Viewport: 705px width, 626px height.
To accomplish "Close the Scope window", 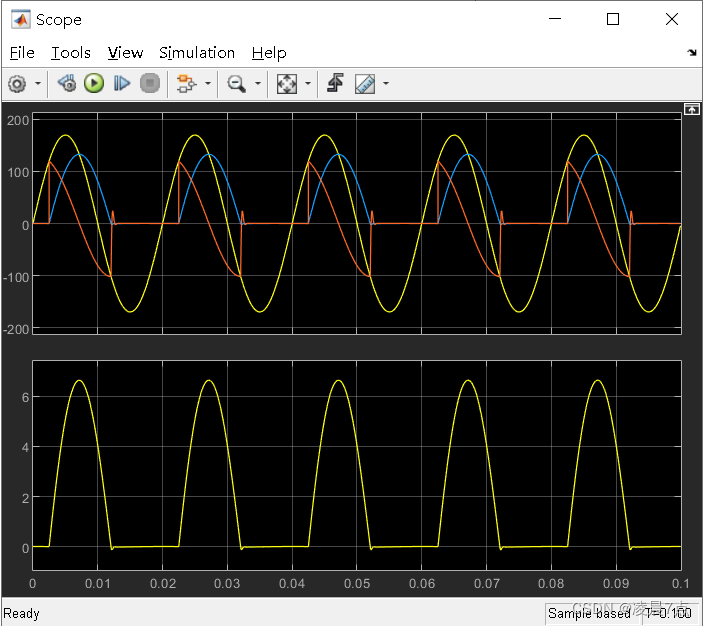I will (x=672, y=19).
